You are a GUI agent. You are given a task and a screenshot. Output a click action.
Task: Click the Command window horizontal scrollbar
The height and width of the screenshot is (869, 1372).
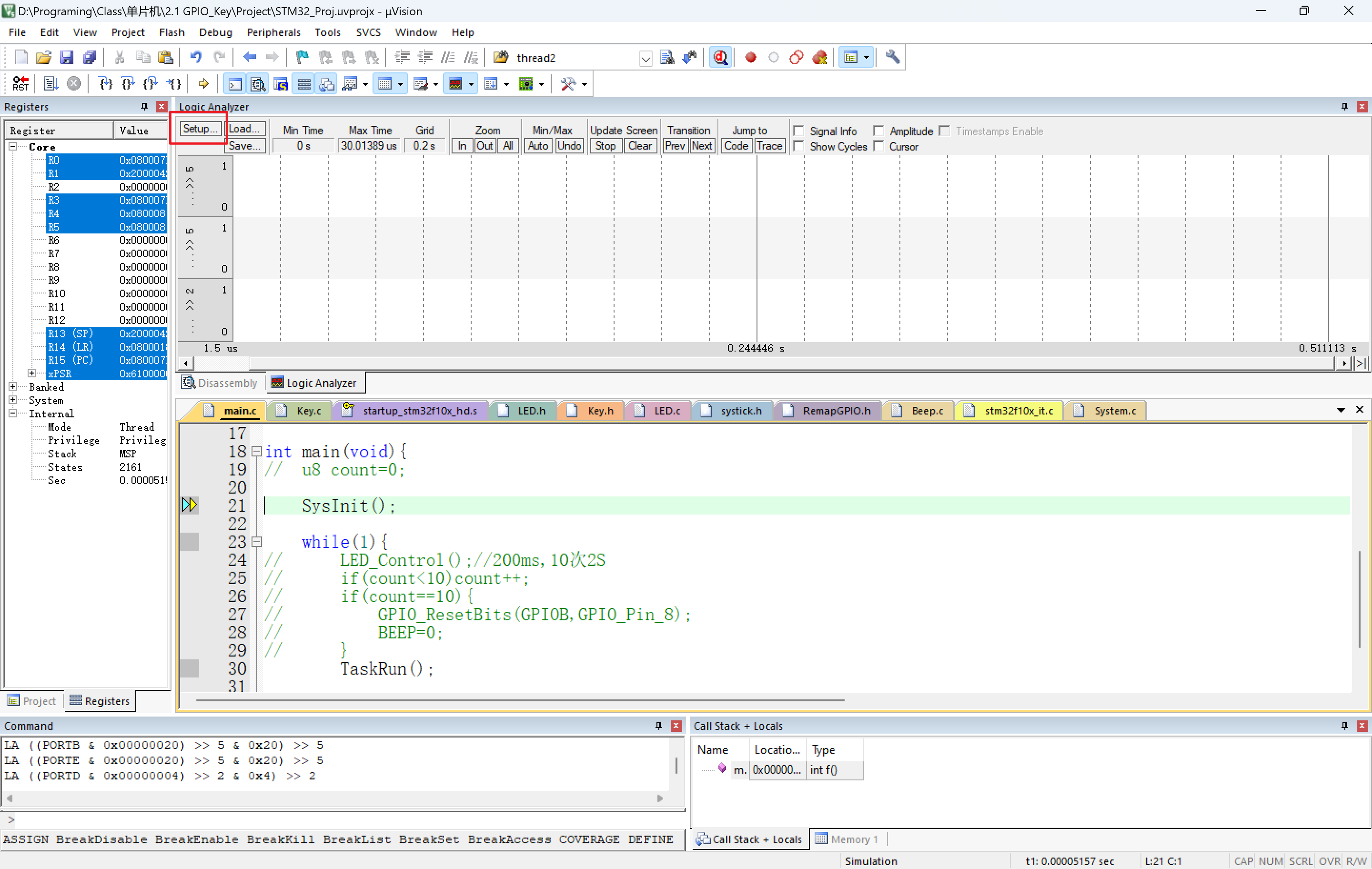point(334,798)
